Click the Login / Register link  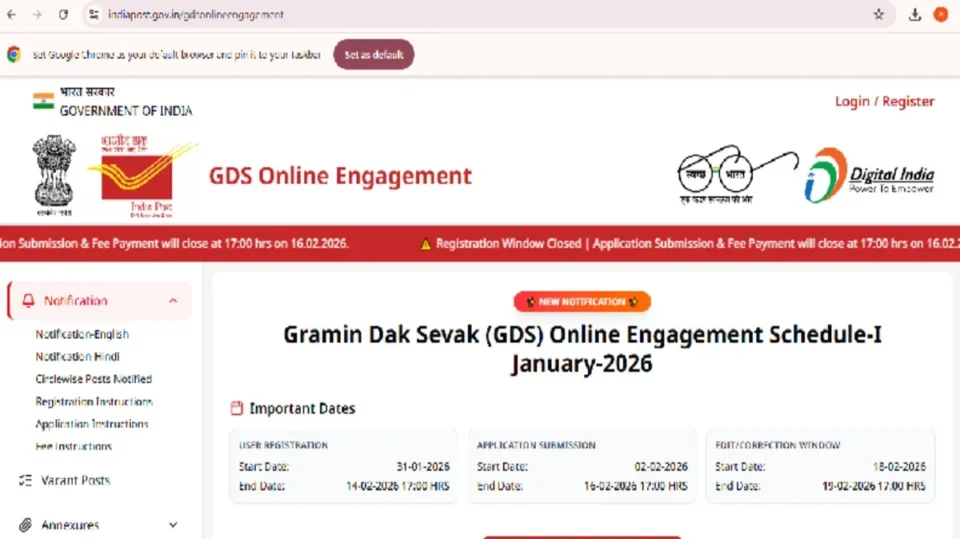(884, 101)
